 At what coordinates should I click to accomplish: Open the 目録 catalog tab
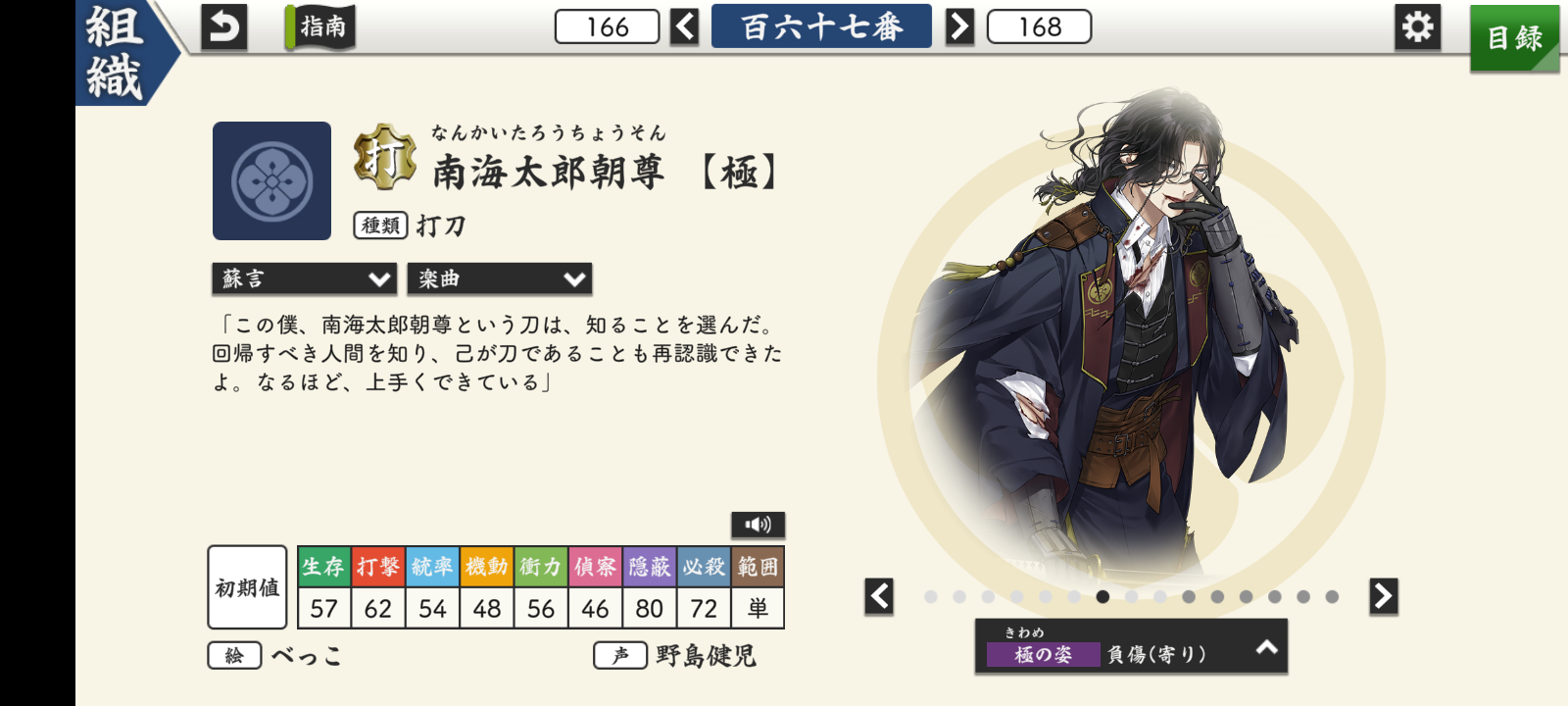(1514, 38)
